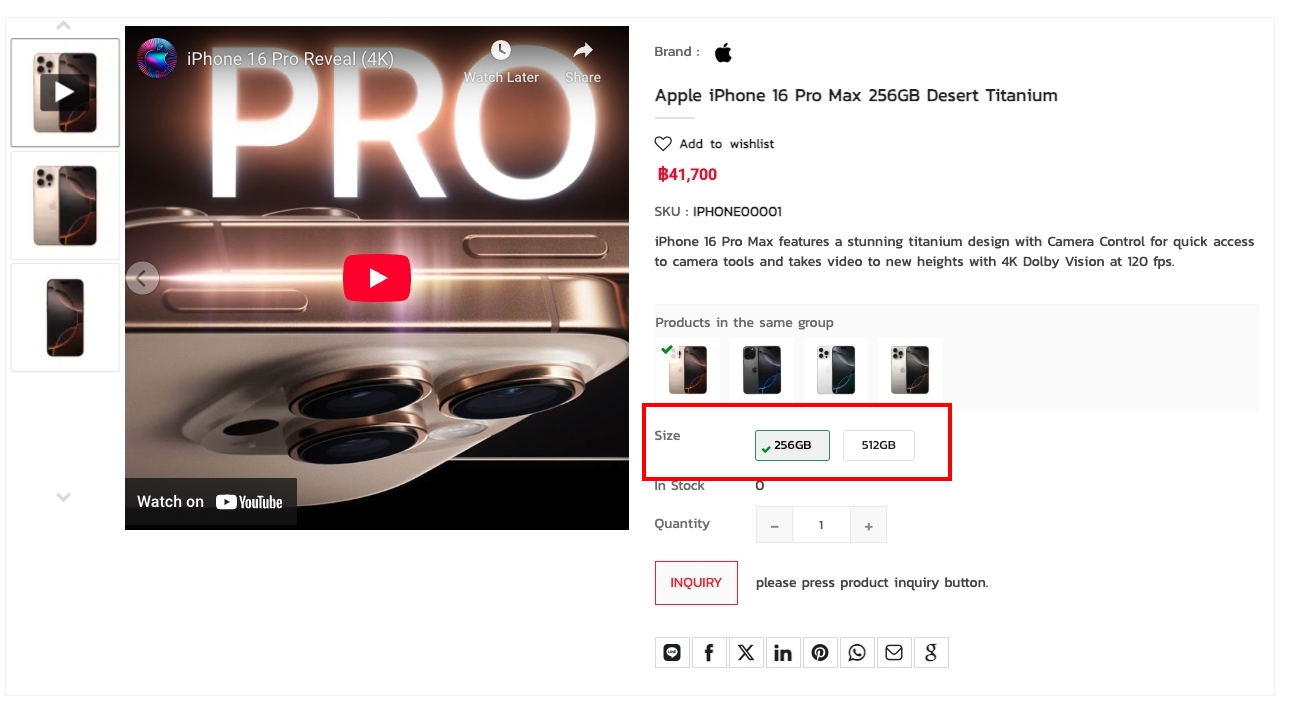Increase quantity with plus button
The height and width of the screenshot is (715, 1289).
868,525
